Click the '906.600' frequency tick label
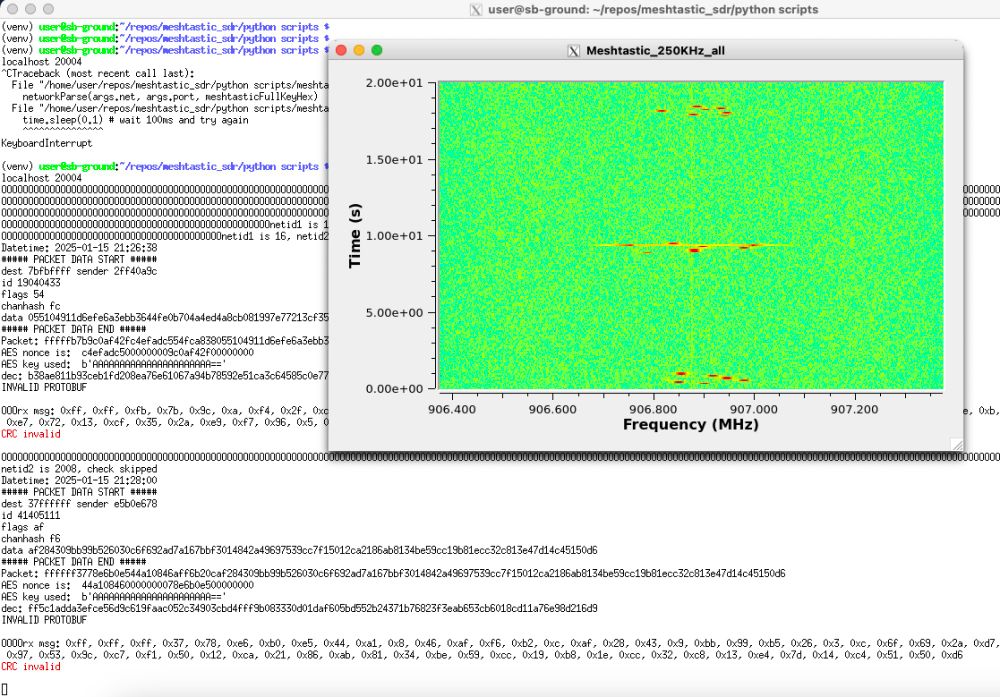Screen dimensions: 1000x697 [x=552, y=409]
